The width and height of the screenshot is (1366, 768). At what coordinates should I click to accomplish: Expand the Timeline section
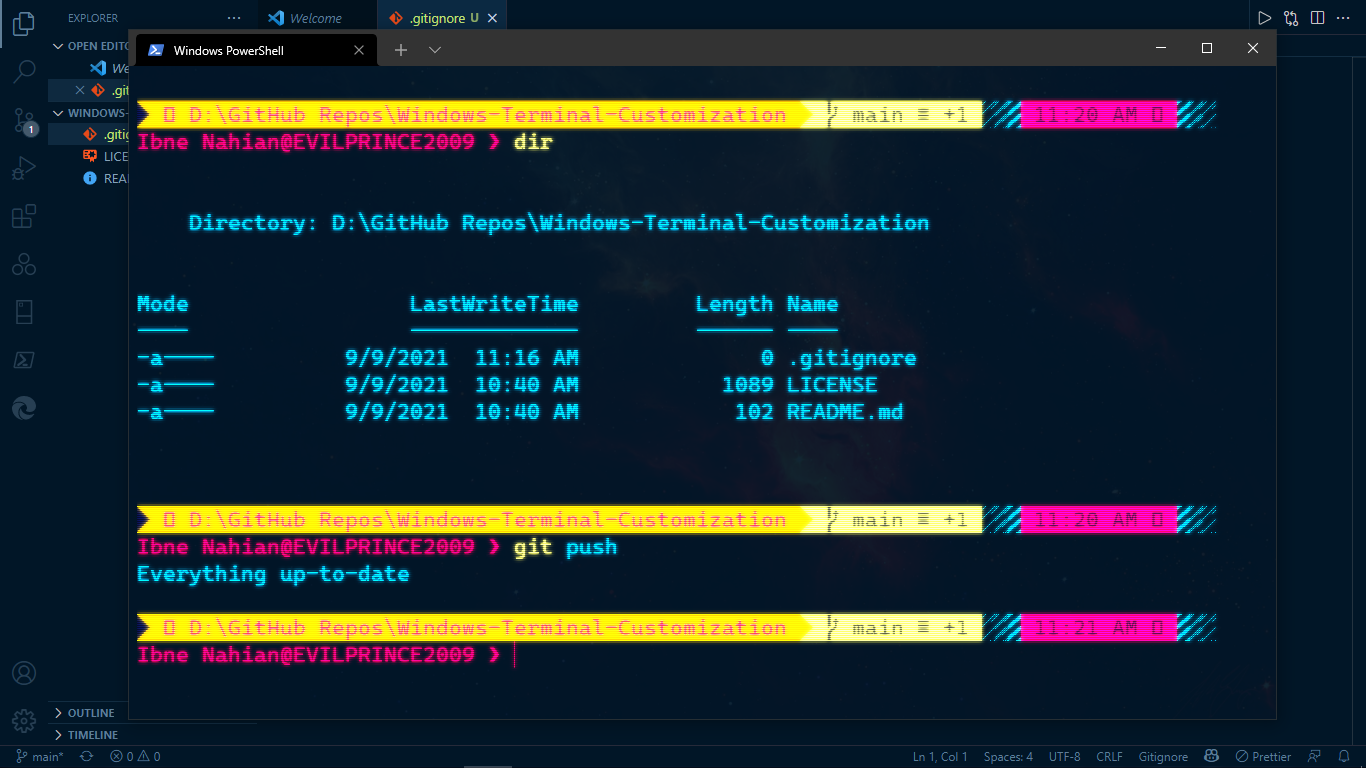(x=92, y=735)
